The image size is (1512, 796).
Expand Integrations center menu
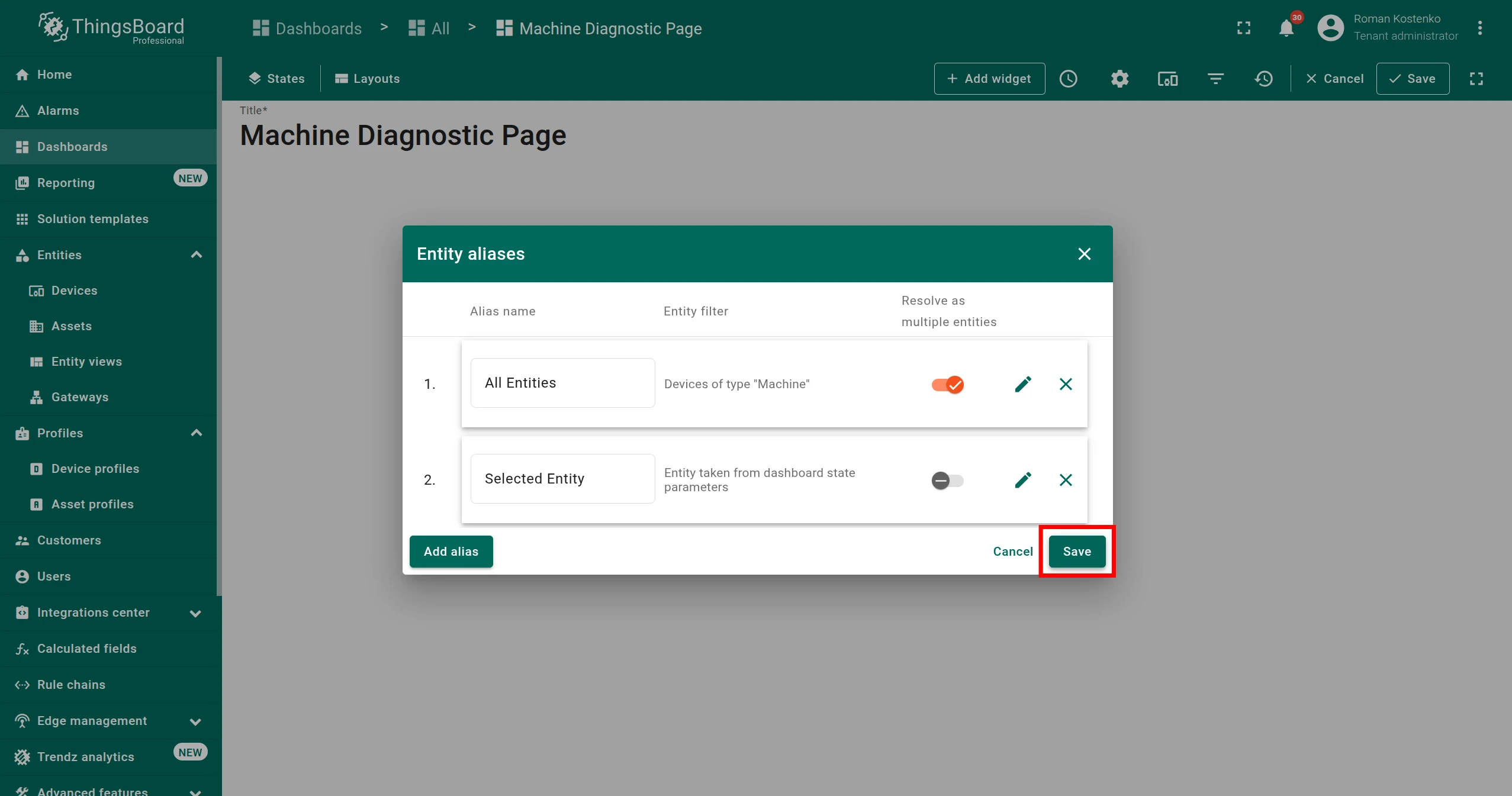pyautogui.click(x=195, y=613)
